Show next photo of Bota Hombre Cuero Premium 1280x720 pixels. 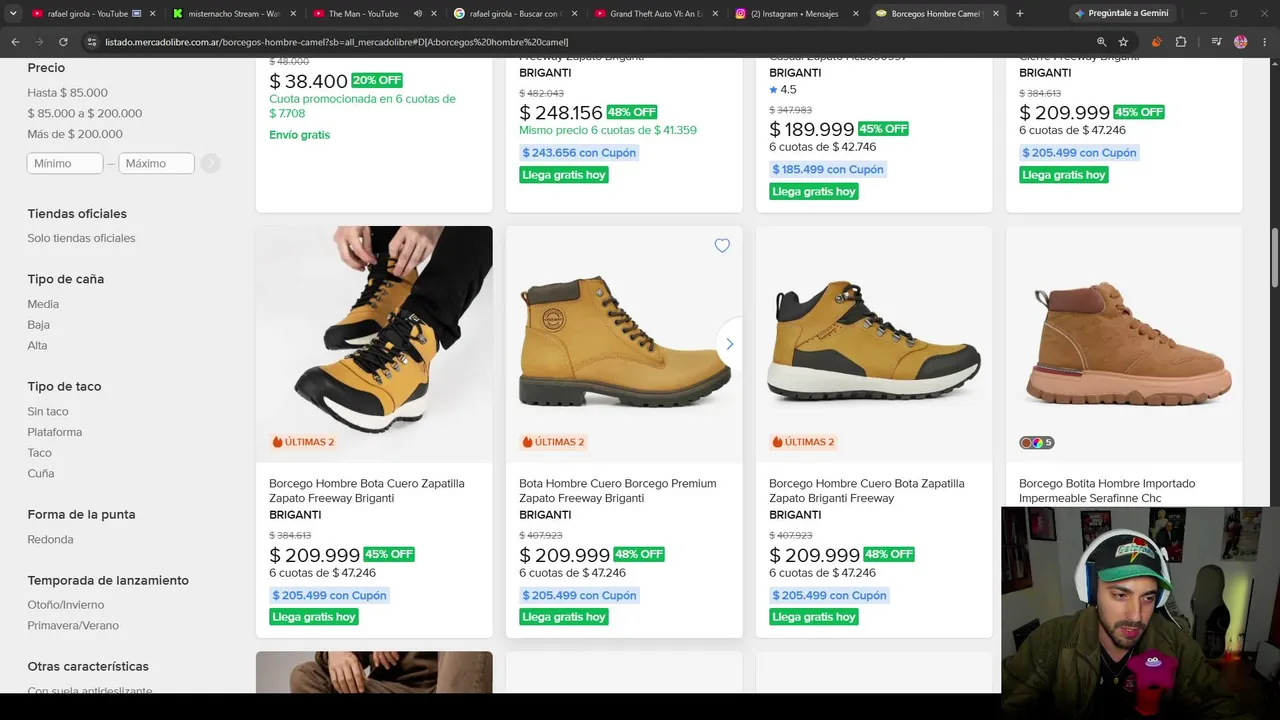point(729,344)
